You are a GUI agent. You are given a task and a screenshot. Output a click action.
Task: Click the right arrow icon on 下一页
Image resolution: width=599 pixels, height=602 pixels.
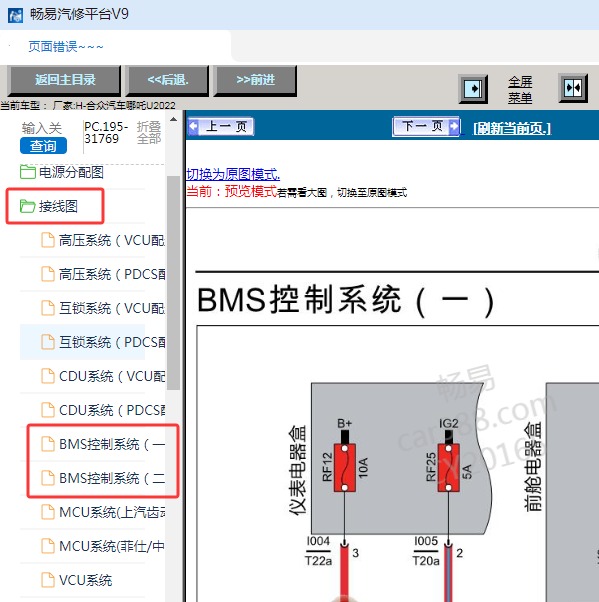(453, 126)
